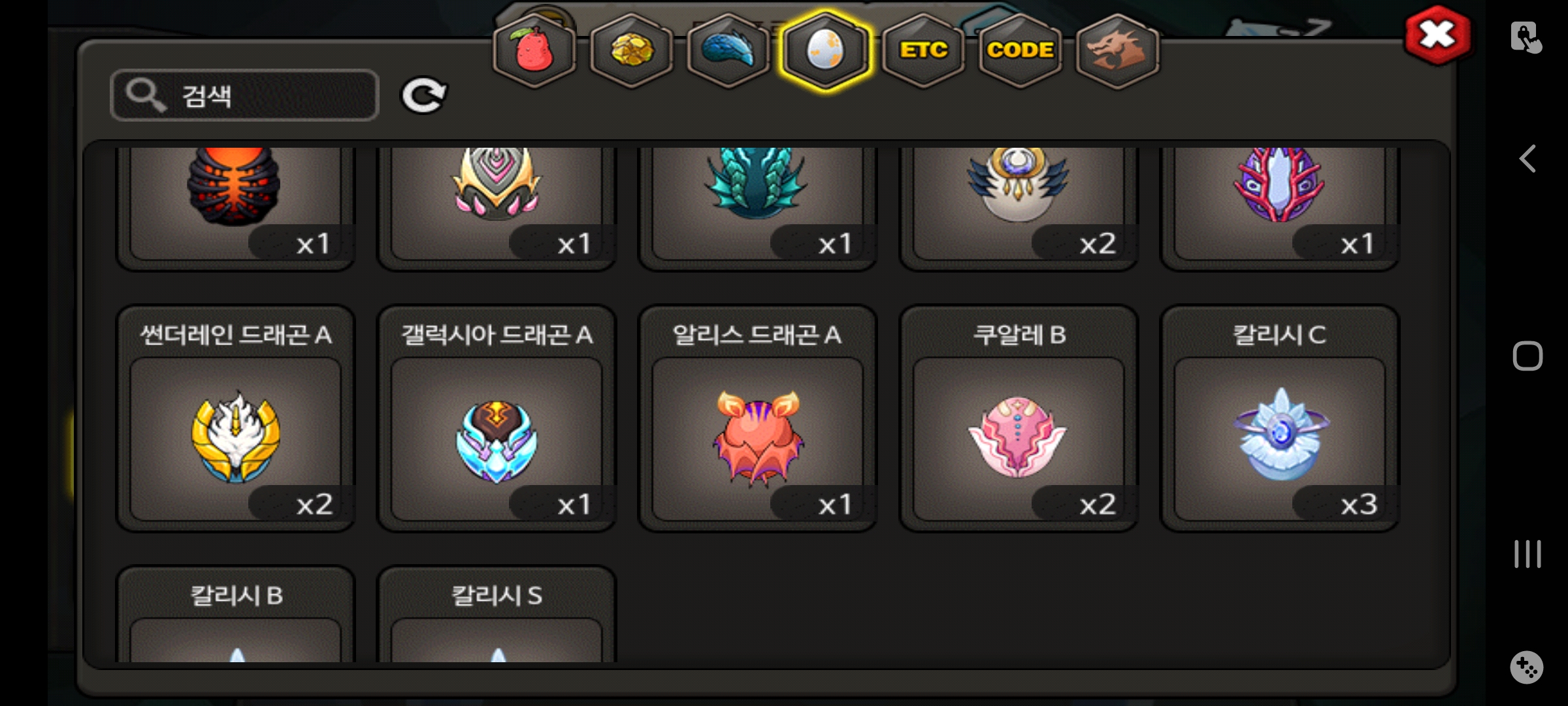Focus the 검색 search field
Image resolution: width=1568 pixels, height=706 pixels.
pyautogui.click(x=244, y=95)
